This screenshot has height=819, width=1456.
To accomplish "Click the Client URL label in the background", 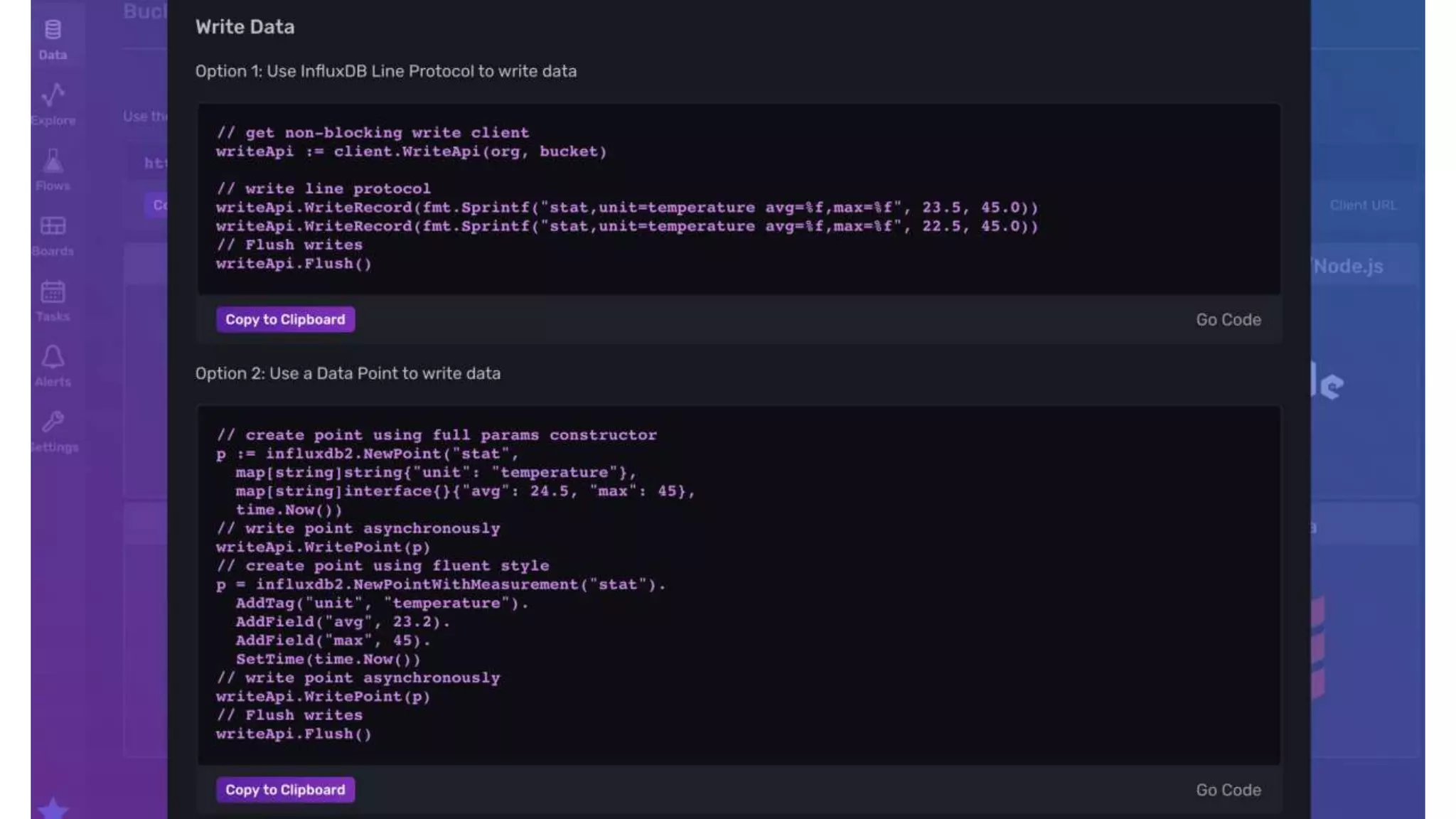I will coord(1362,205).
